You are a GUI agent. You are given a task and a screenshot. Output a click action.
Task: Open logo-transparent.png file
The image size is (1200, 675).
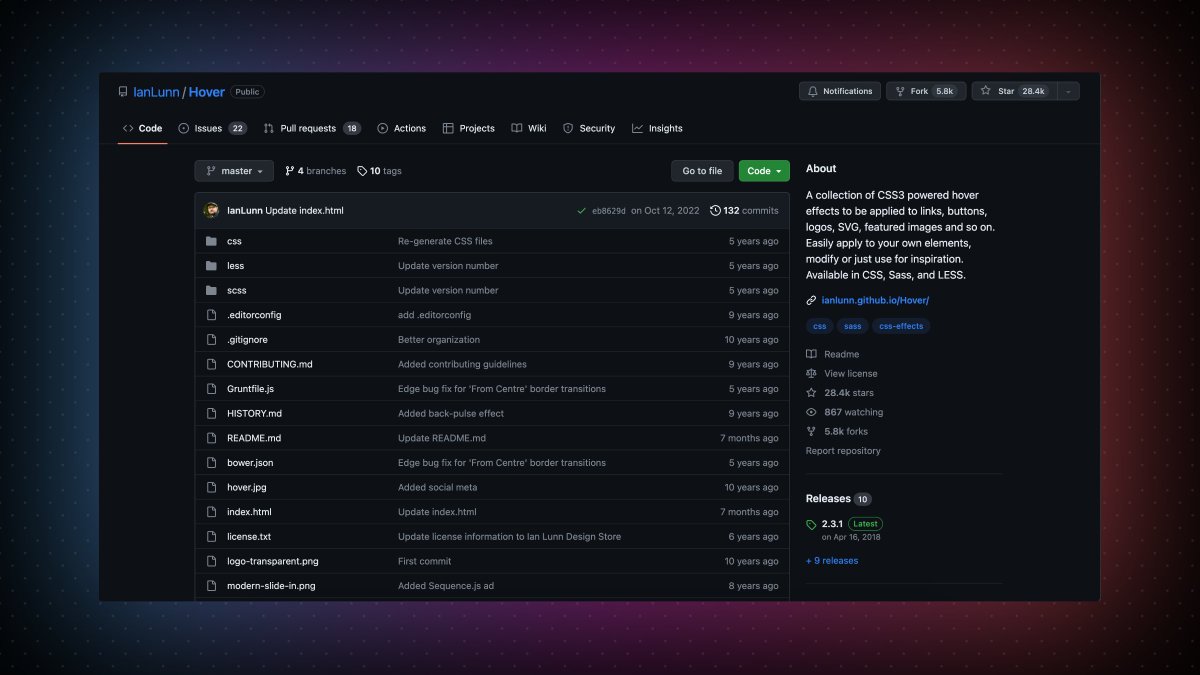click(273, 561)
